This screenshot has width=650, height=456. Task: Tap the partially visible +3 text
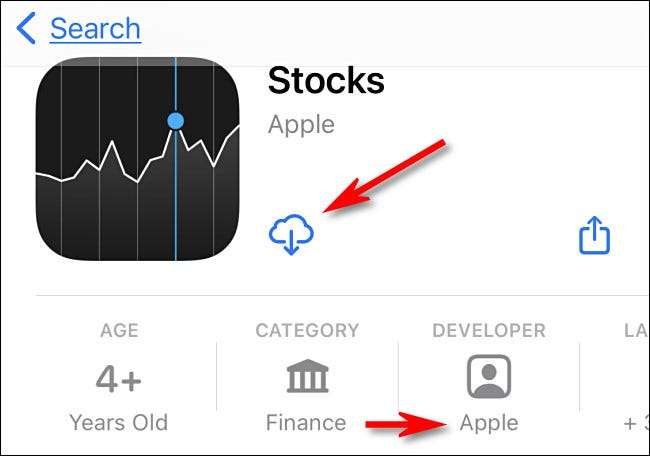coord(634,422)
